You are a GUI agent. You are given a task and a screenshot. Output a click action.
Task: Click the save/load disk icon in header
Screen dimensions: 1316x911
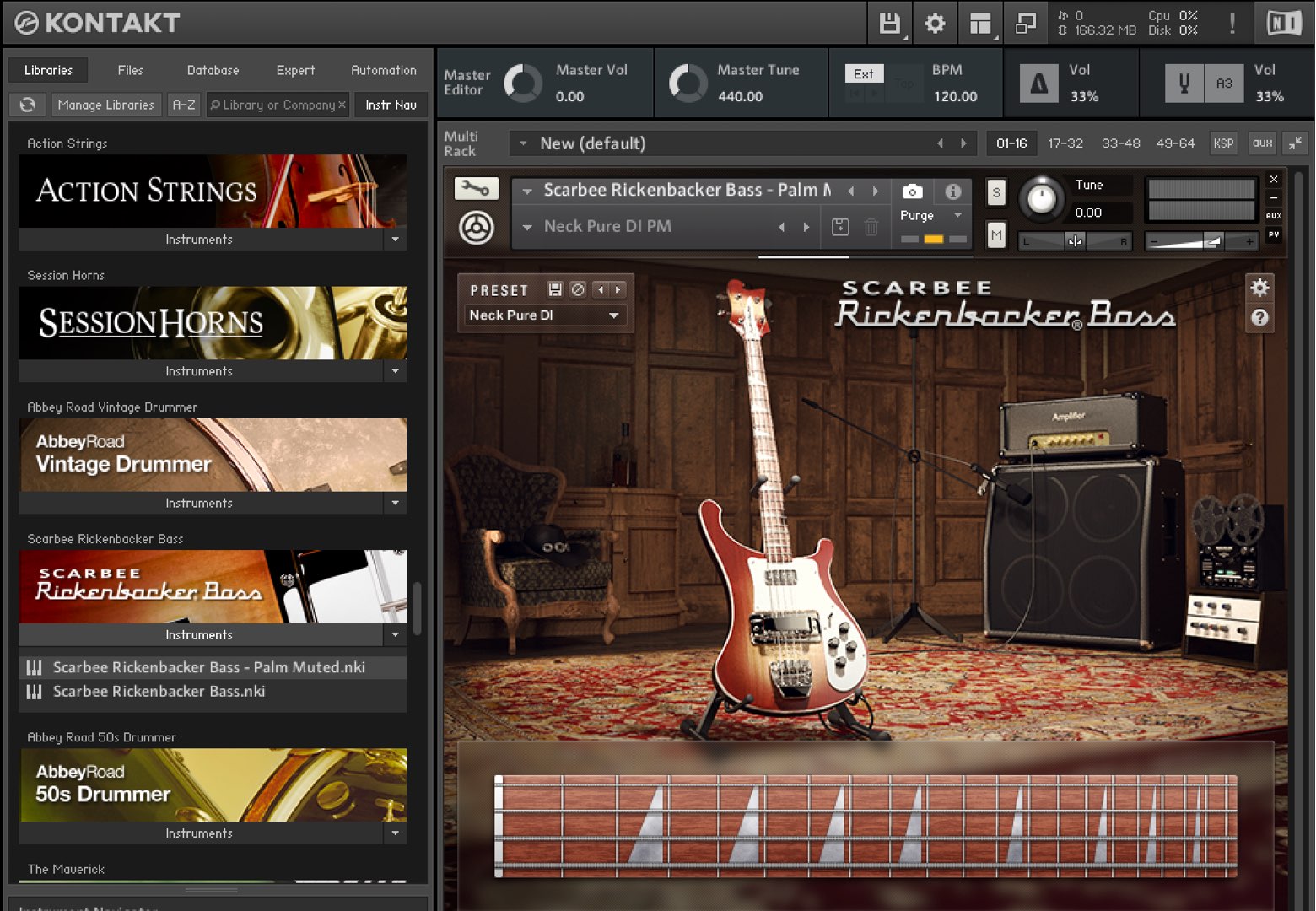[889, 24]
